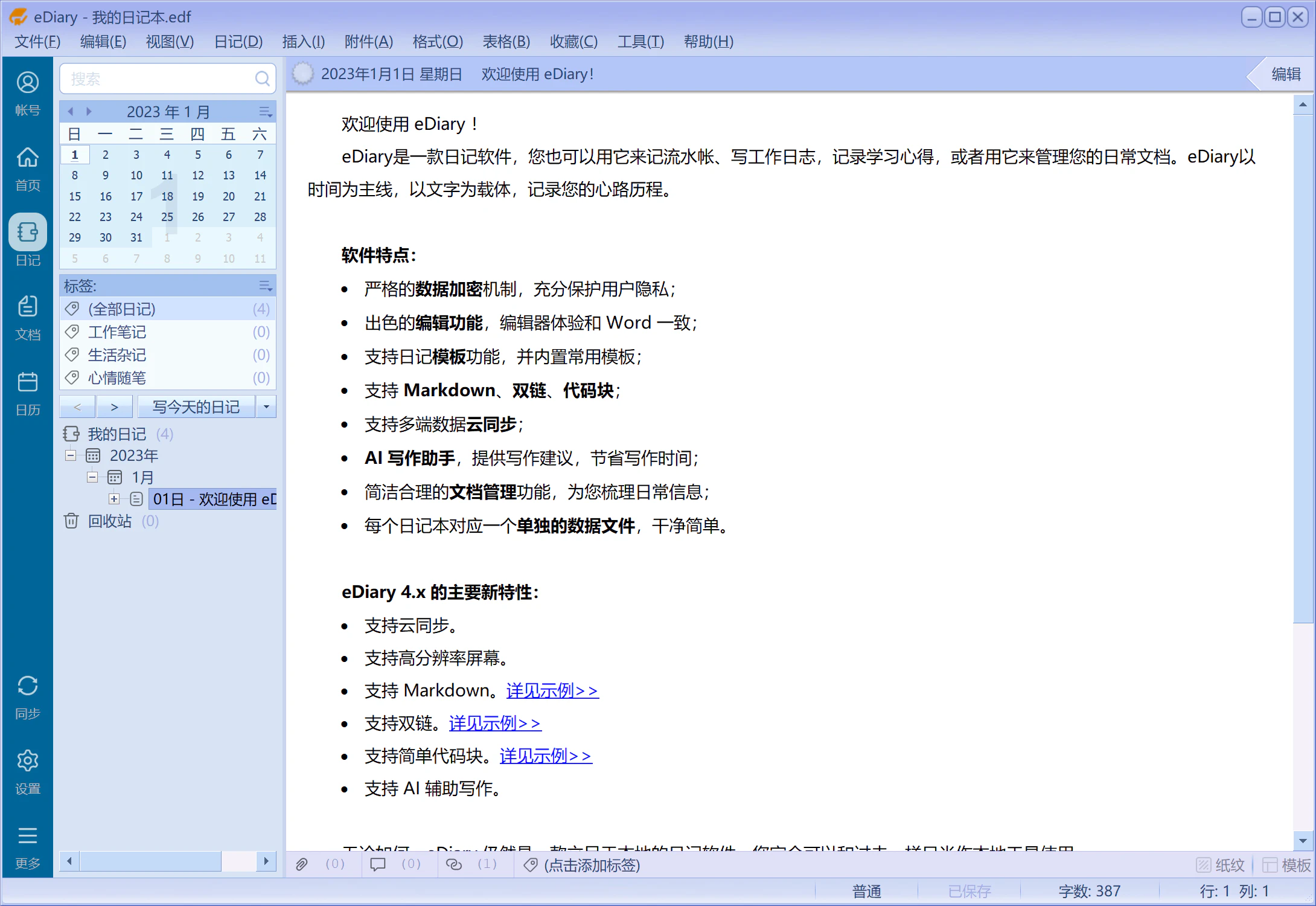Click the 同步 sync icon
The height and width of the screenshot is (906, 1316).
tap(27, 686)
